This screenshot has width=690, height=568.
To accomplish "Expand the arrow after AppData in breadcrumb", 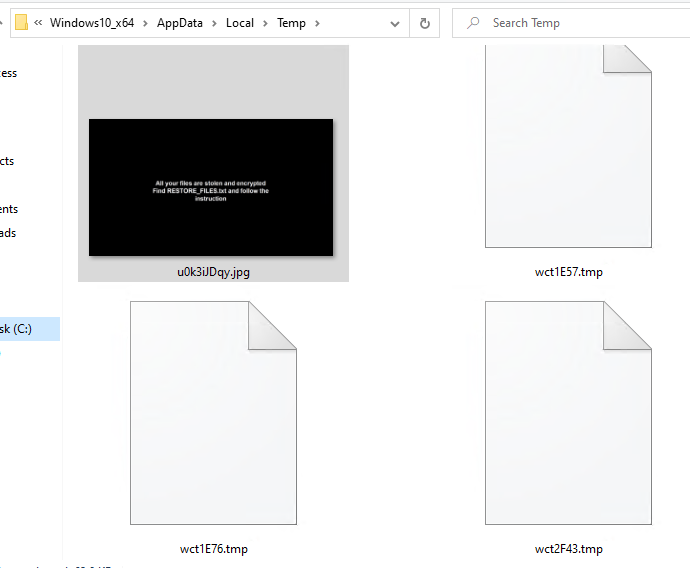I will [x=214, y=23].
